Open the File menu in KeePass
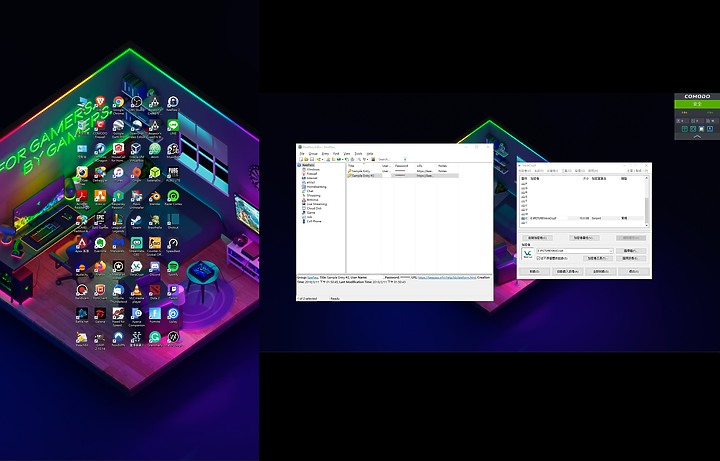The height and width of the screenshot is (461, 720). coord(302,154)
